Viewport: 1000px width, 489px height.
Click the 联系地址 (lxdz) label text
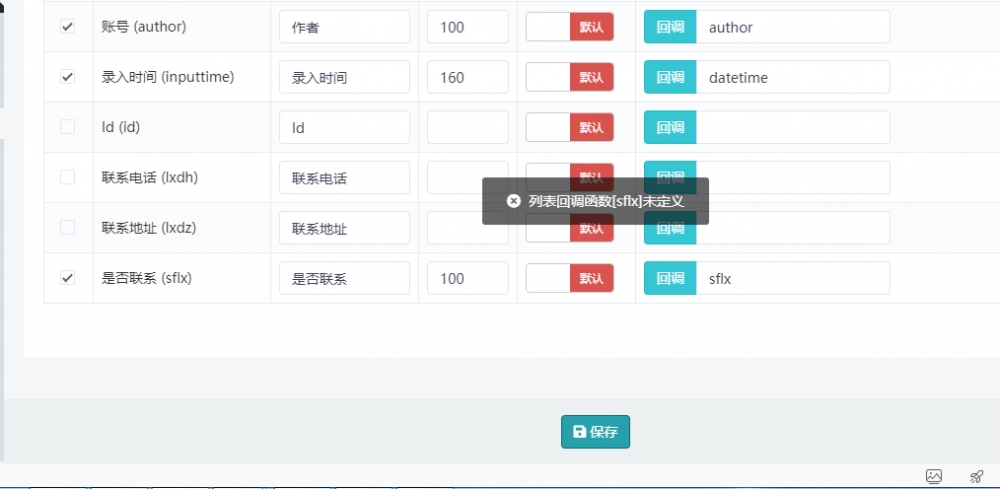click(149, 228)
